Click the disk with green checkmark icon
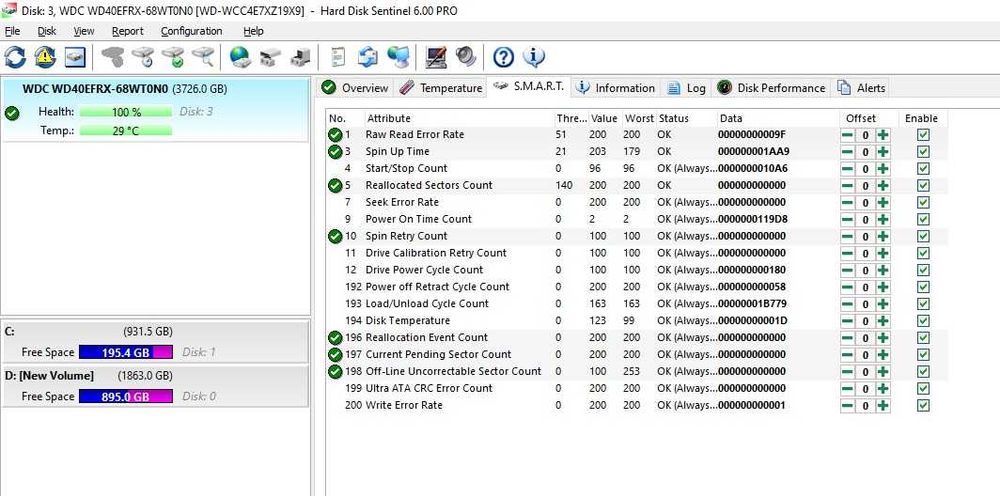Viewport: 1000px width, 496px height. click(173, 57)
